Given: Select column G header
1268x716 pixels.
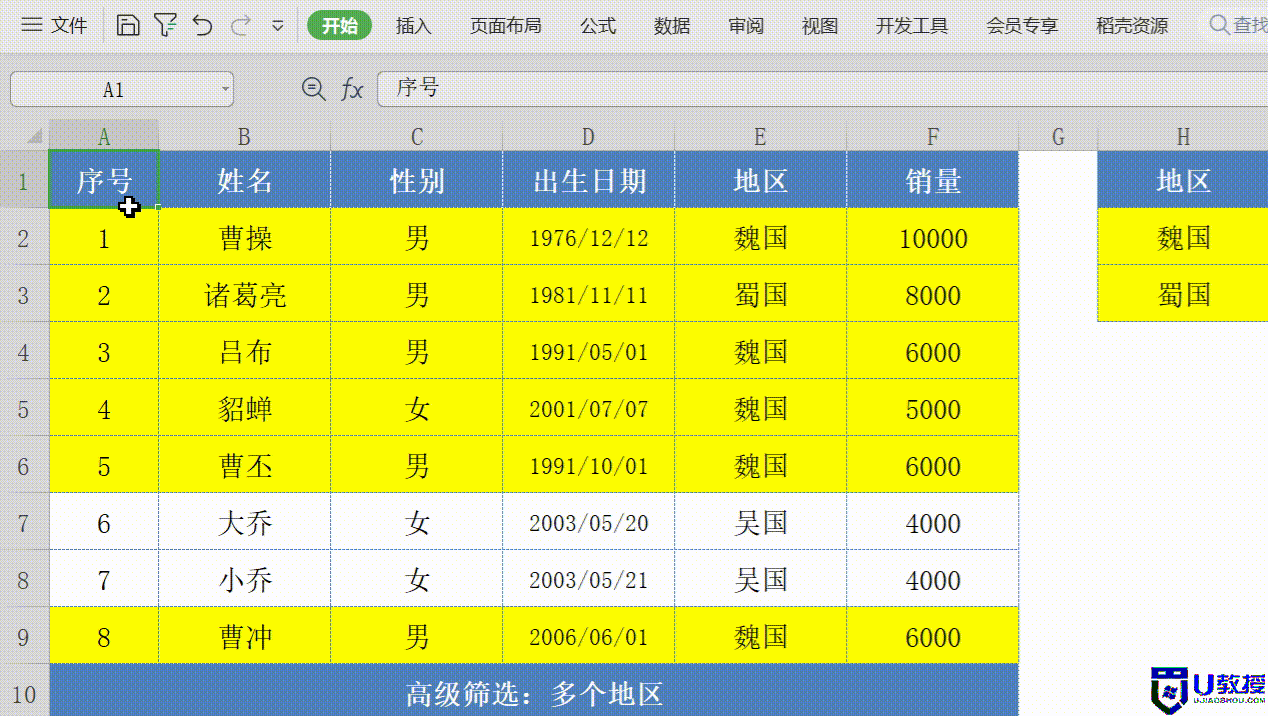Looking at the screenshot, I should [1058, 136].
